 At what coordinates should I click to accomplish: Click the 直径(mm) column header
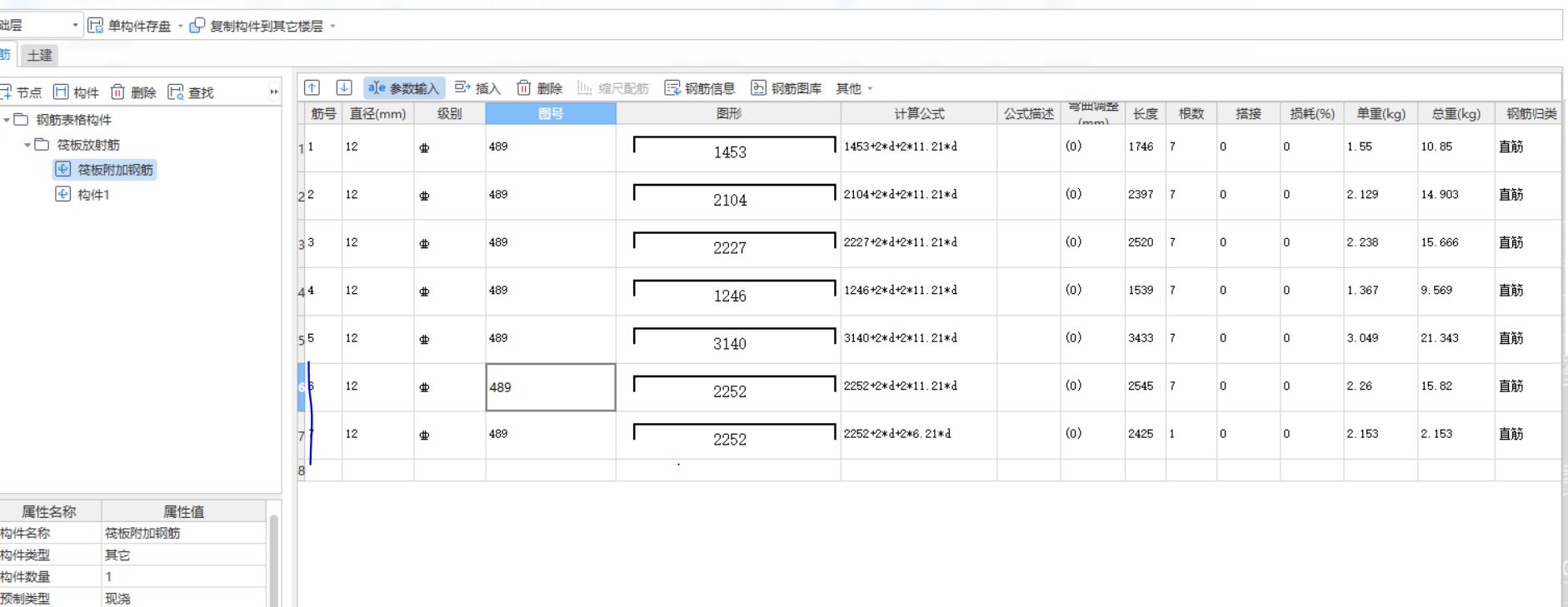tap(377, 113)
